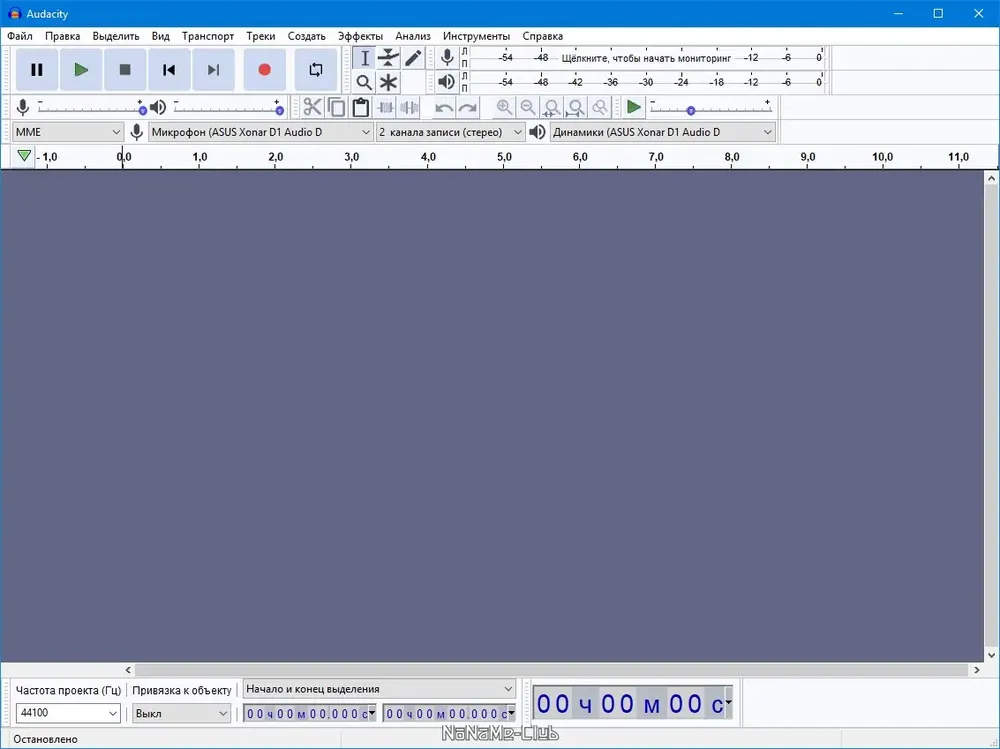Click the Record button
The width and height of the screenshot is (1000, 749).
(265, 70)
